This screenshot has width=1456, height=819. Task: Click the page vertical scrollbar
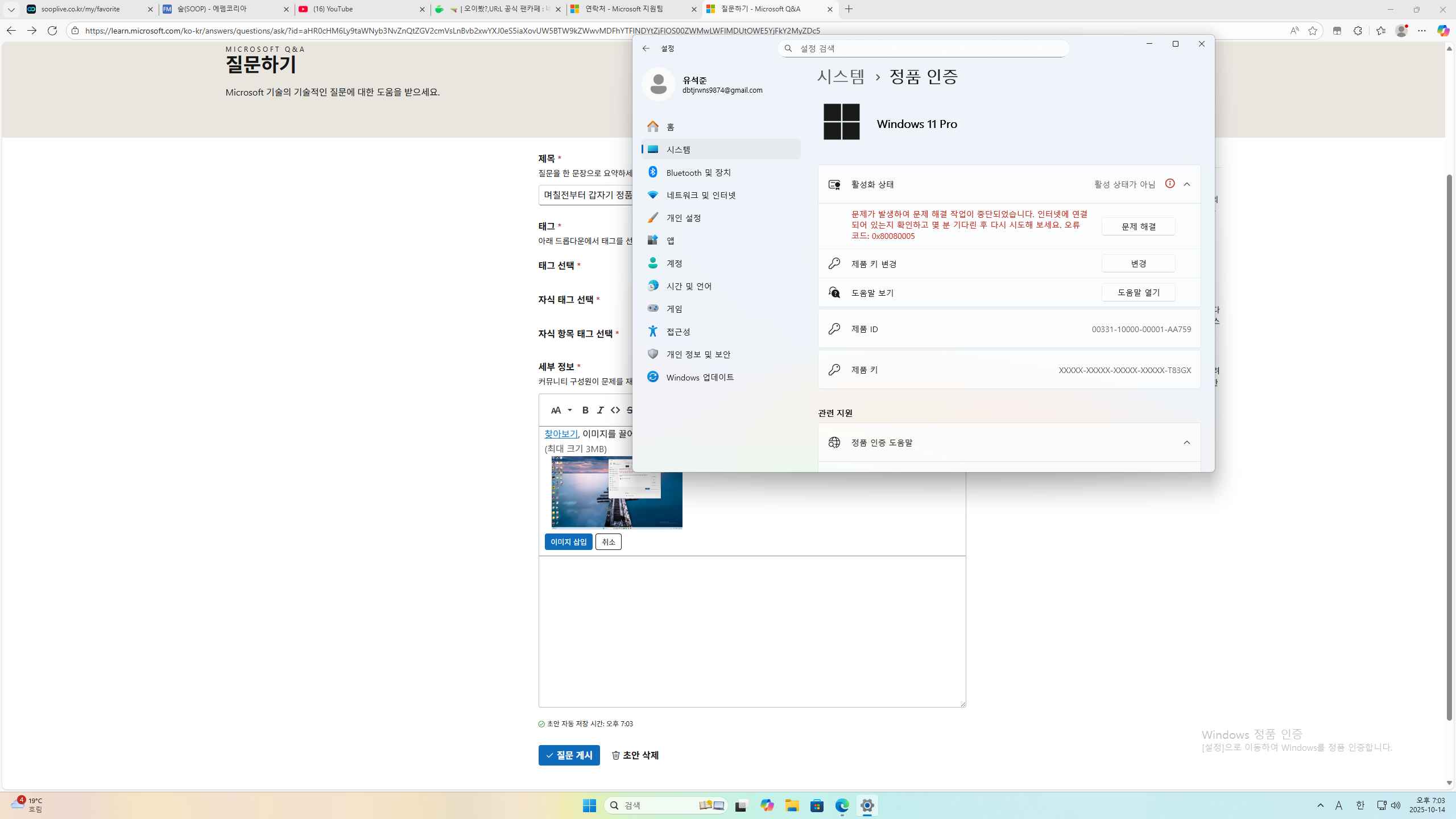[x=1449, y=447]
